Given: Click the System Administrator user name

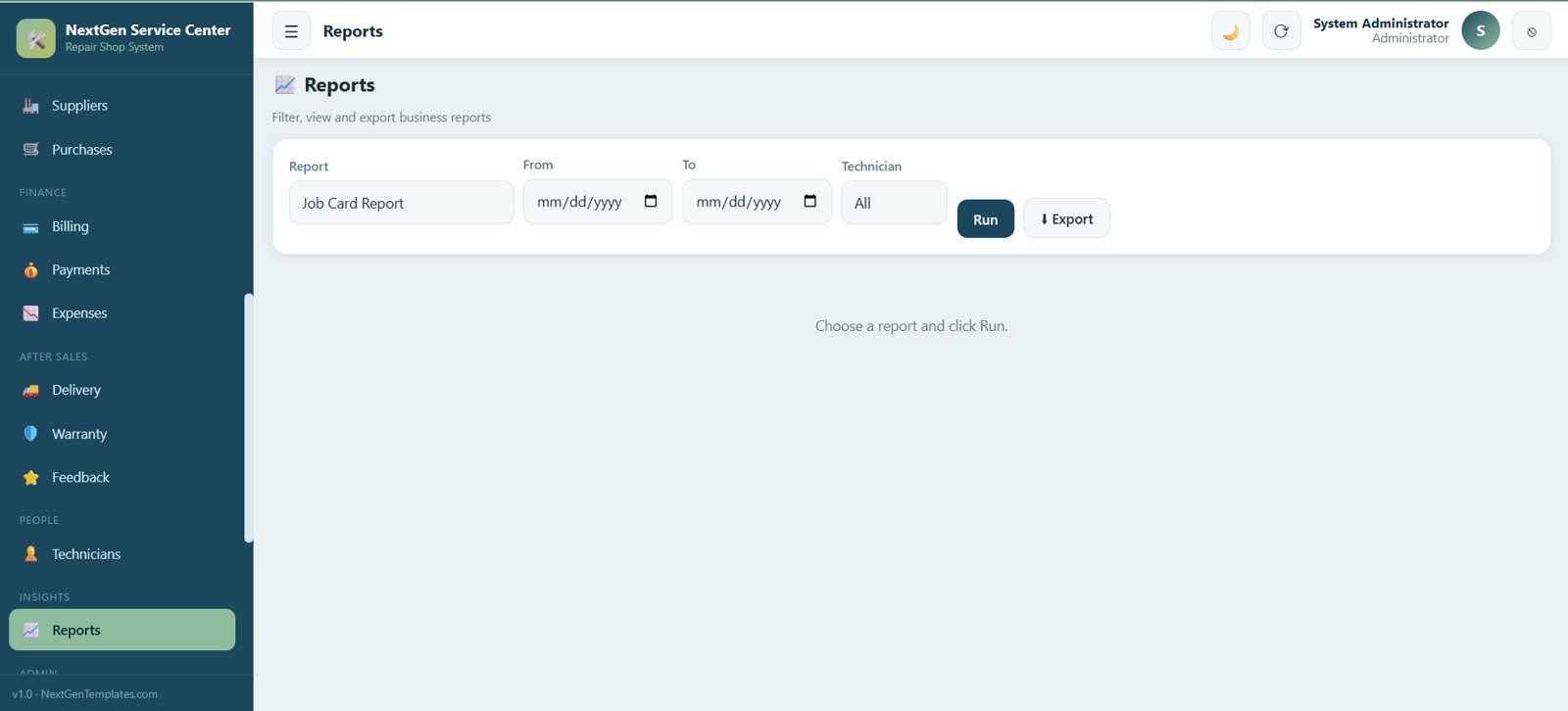Looking at the screenshot, I should pos(1381,24).
